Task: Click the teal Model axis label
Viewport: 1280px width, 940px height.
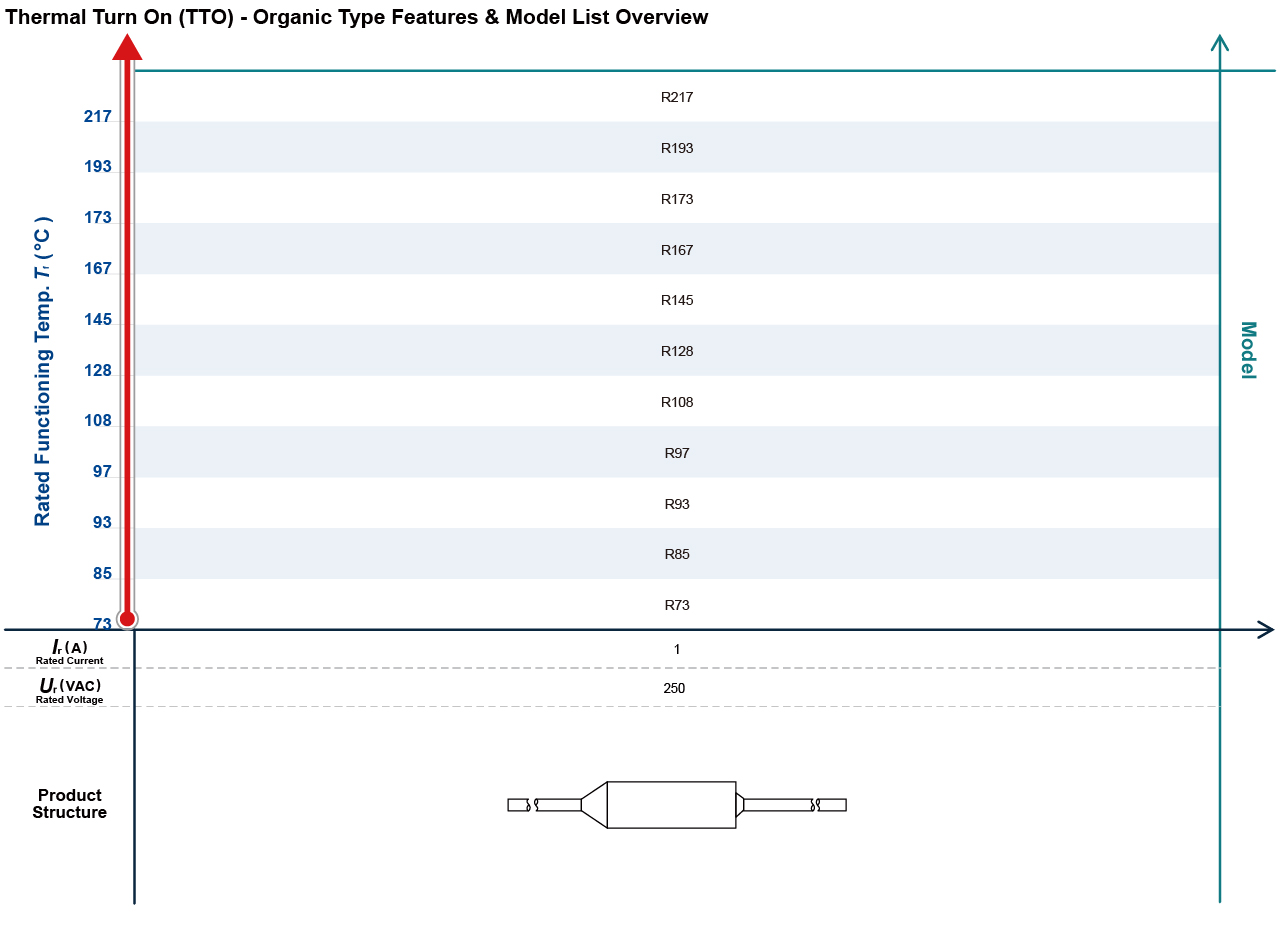Action: click(1247, 350)
